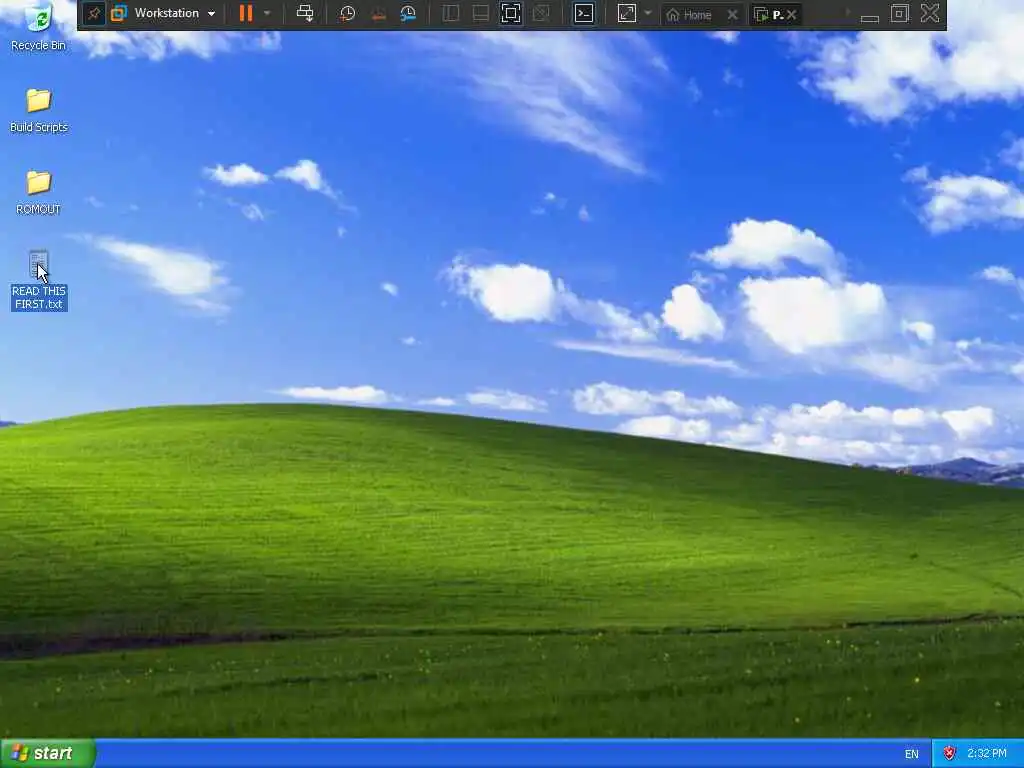Select the READ THIS FIRST.txt file
Screen dimensions: 1024x768
tap(39, 280)
